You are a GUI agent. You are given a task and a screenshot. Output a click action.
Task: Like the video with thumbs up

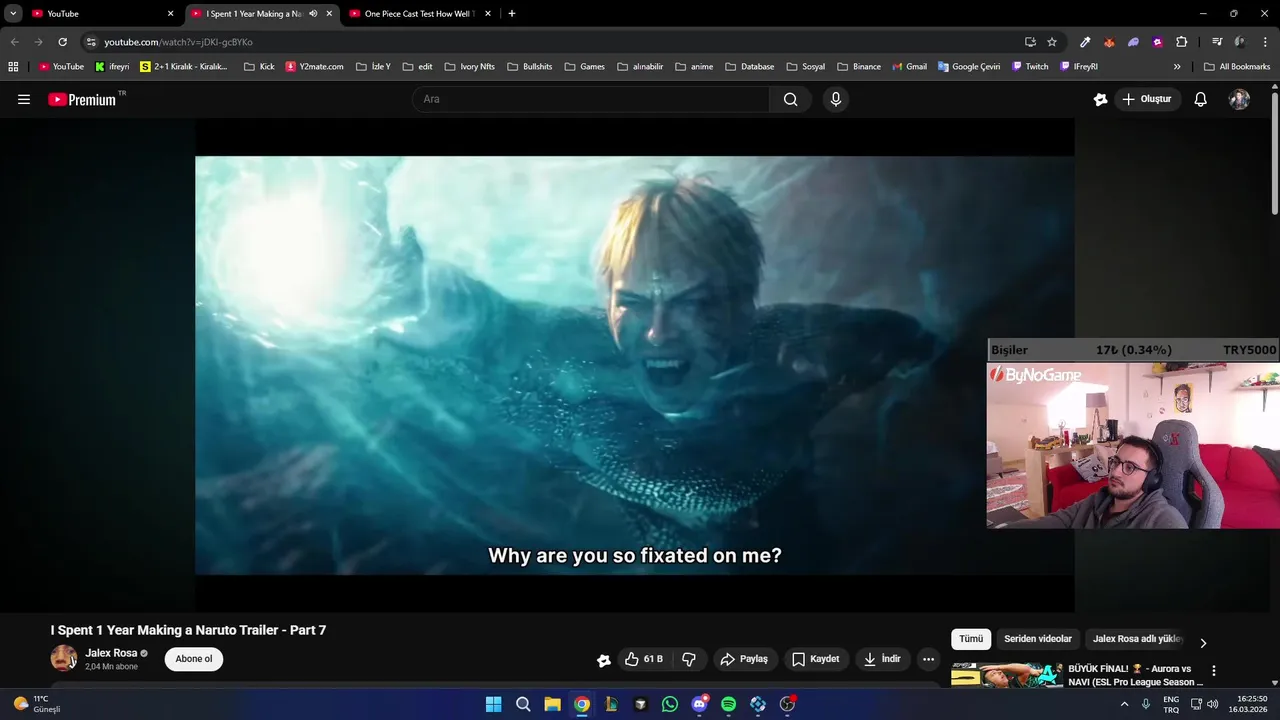(x=645, y=659)
